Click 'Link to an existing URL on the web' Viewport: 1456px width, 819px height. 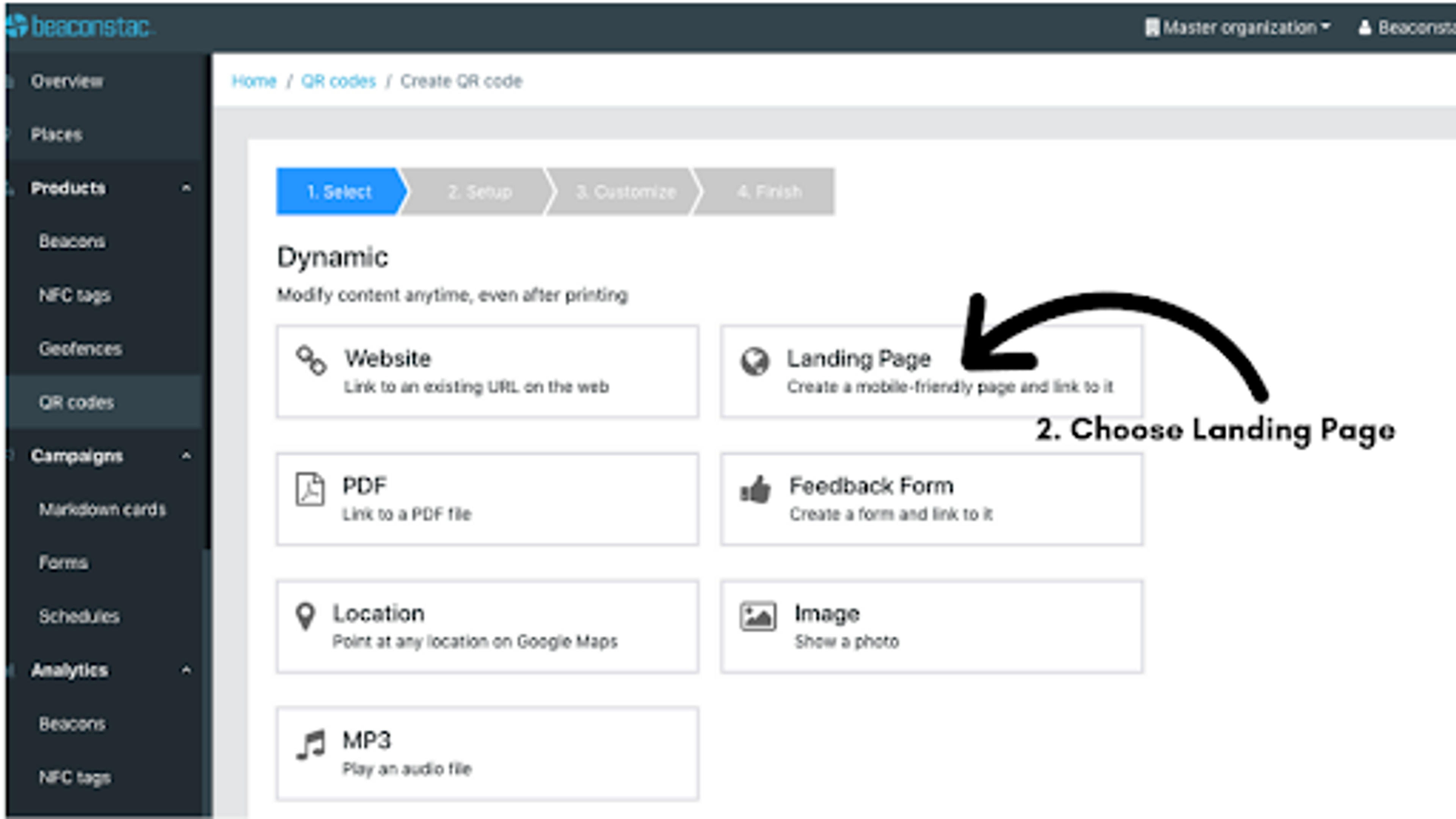tap(477, 387)
